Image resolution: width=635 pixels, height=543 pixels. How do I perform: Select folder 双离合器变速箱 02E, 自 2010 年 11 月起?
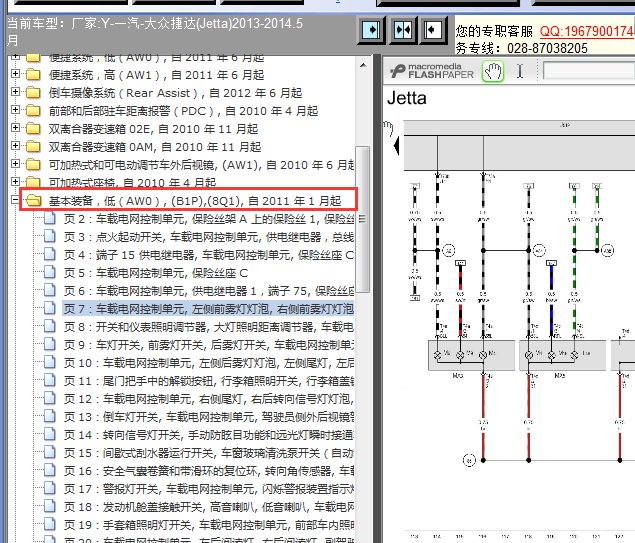click(153, 129)
